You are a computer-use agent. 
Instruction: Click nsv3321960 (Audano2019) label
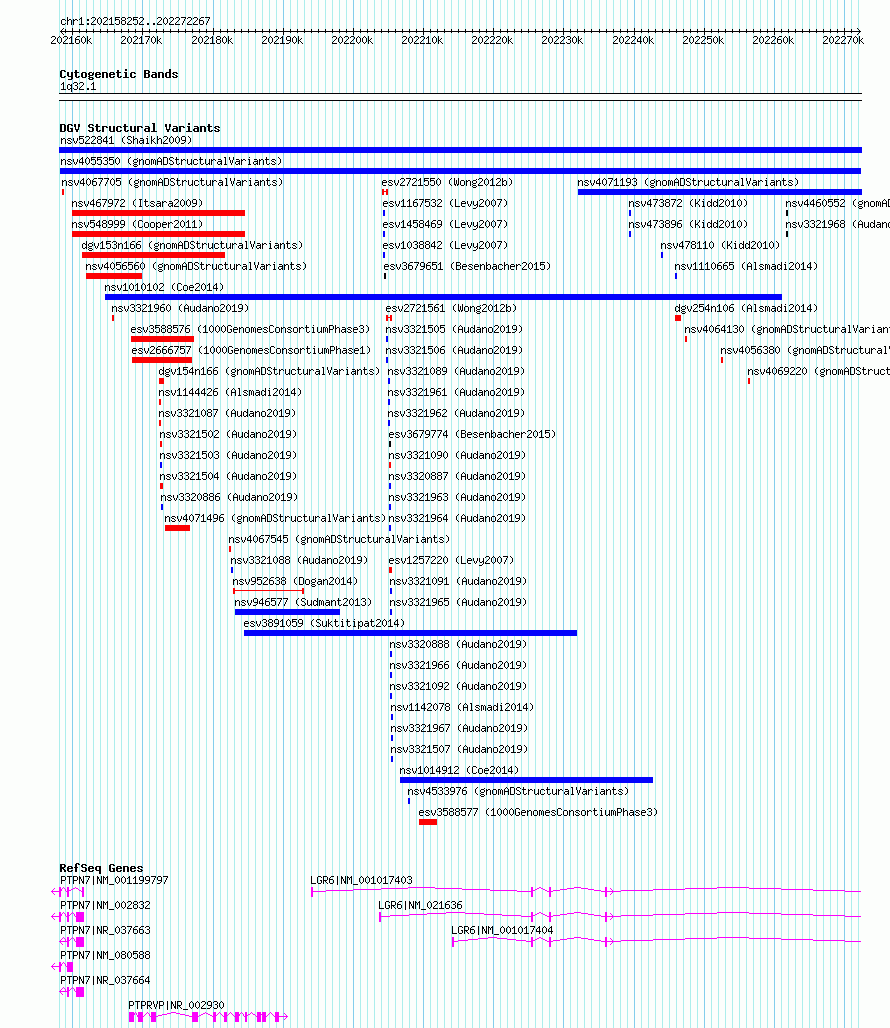point(180,308)
